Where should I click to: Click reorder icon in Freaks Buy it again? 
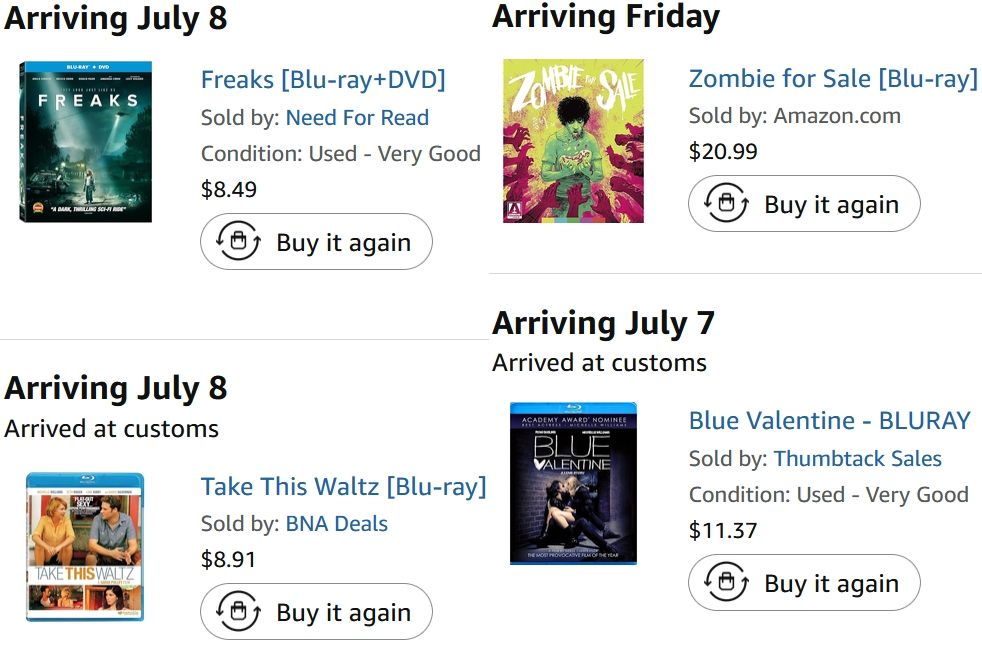coord(238,241)
